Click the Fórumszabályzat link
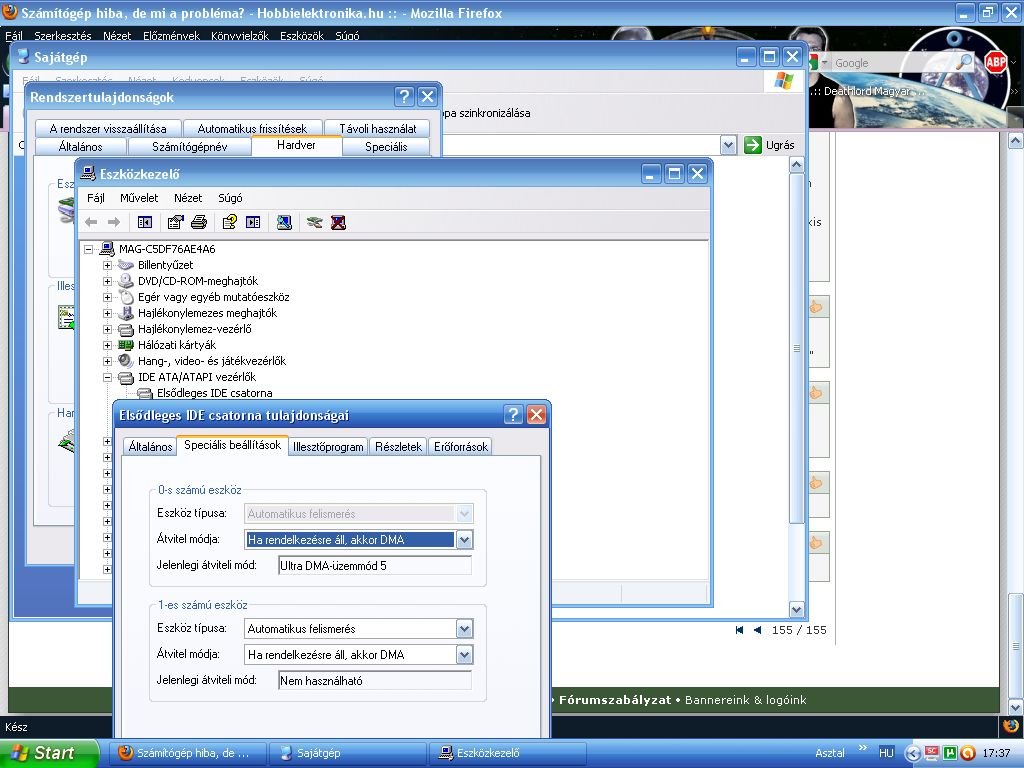 tap(615, 700)
